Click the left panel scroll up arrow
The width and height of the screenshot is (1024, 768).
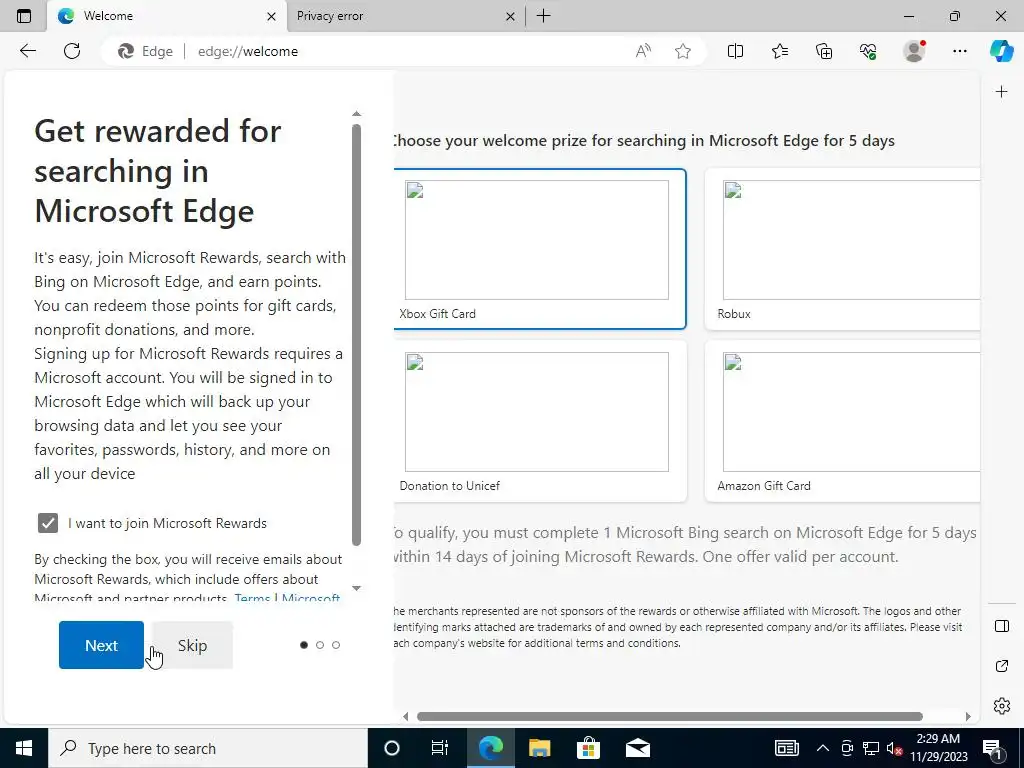357,114
